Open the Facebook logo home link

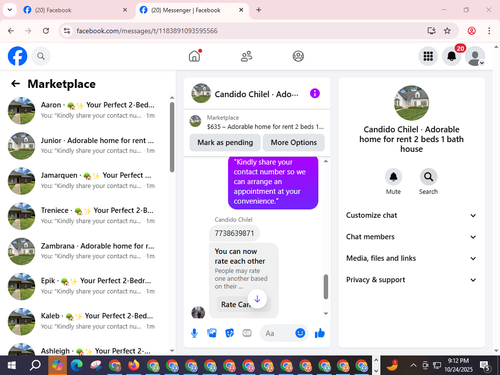pos(17,56)
